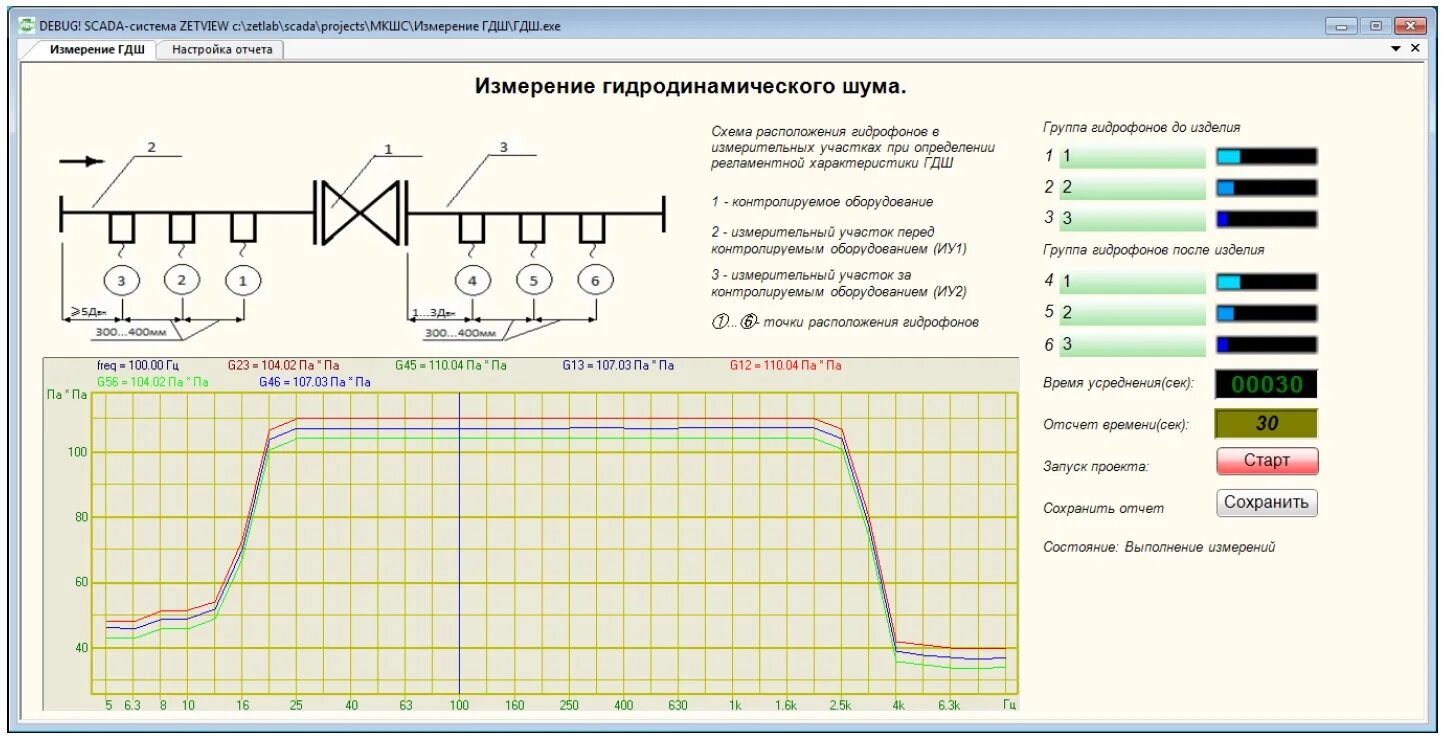
Task: Click the 1k frequency axis label
Action: coord(735,706)
